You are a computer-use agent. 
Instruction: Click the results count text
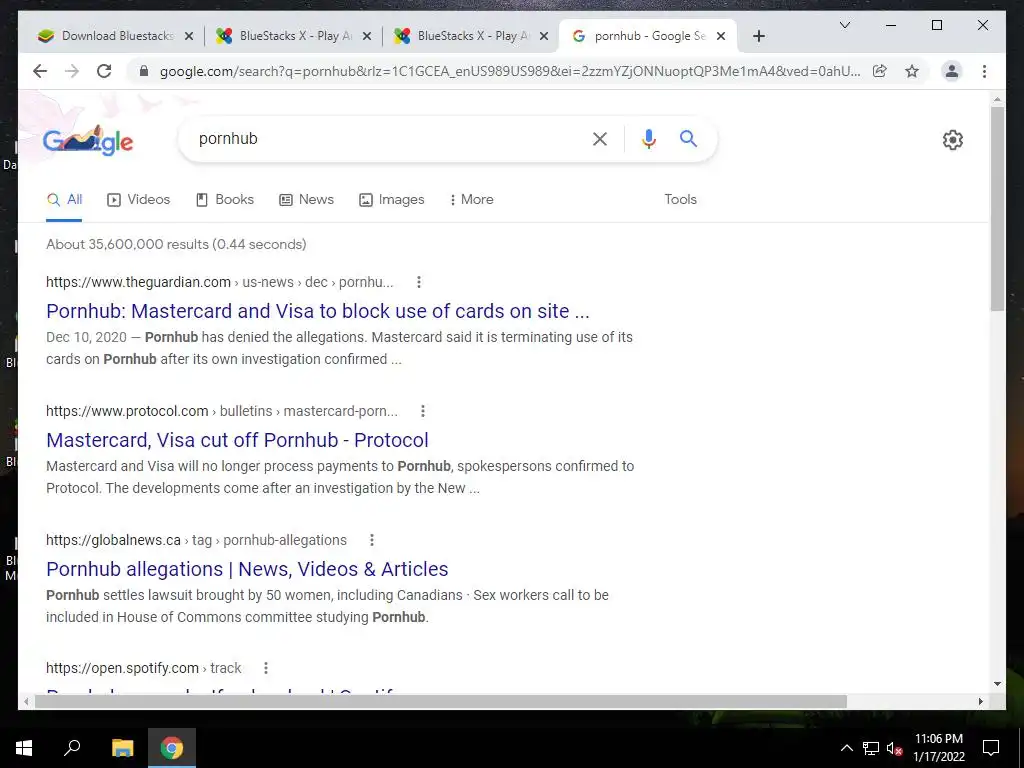[176, 244]
